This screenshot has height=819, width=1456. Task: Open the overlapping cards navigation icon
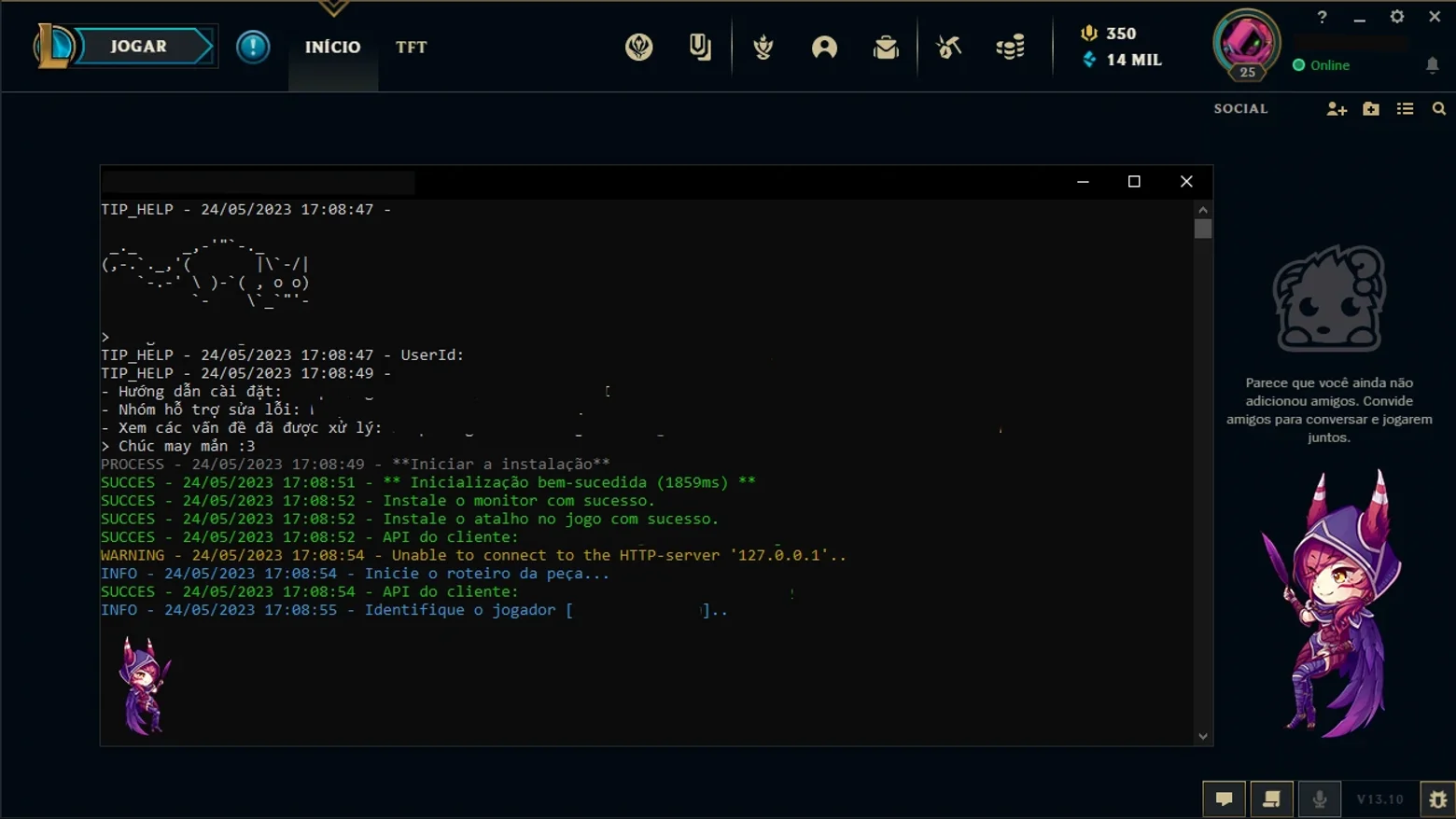pos(700,47)
